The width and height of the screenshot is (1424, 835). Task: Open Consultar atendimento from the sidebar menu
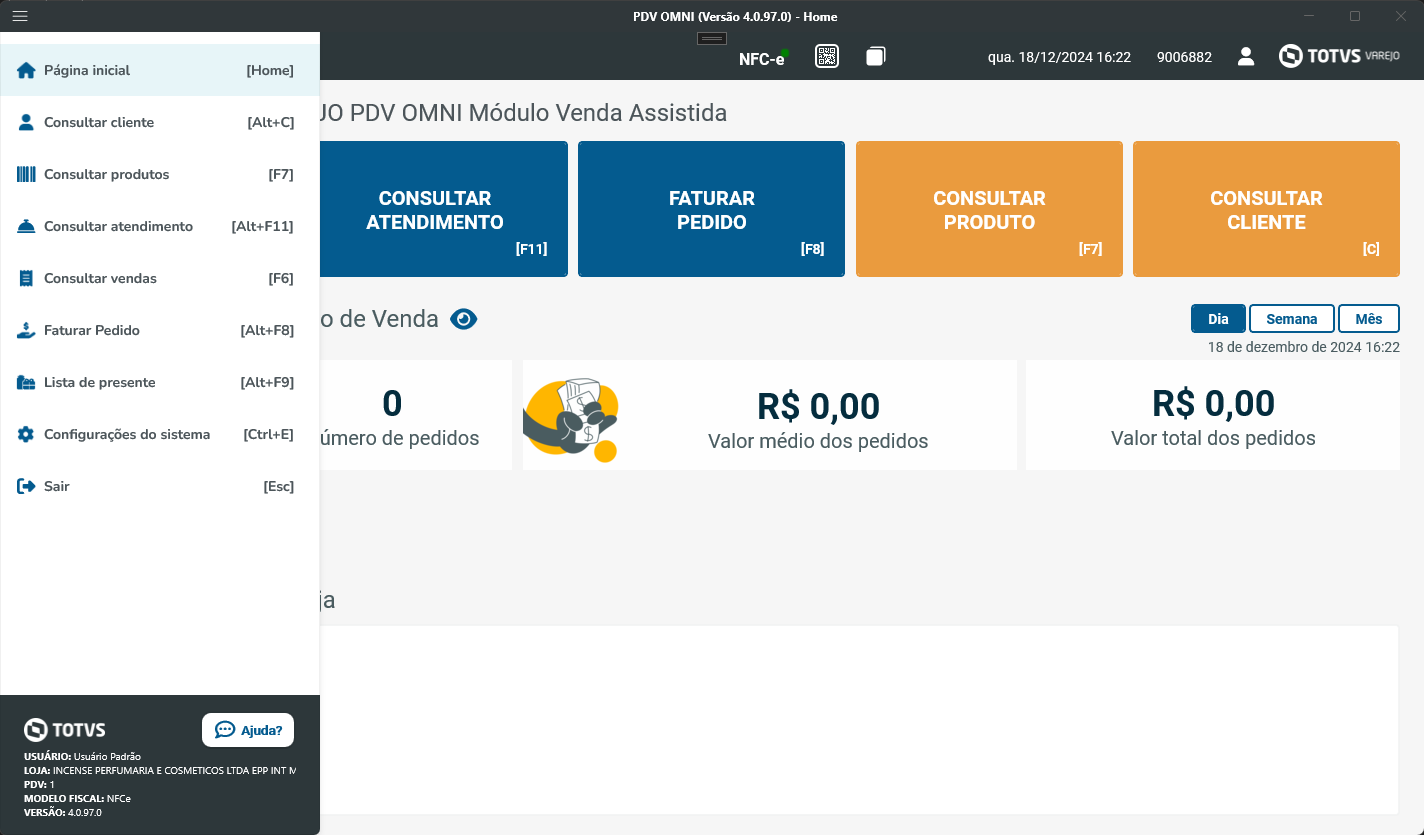coord(118,226)
